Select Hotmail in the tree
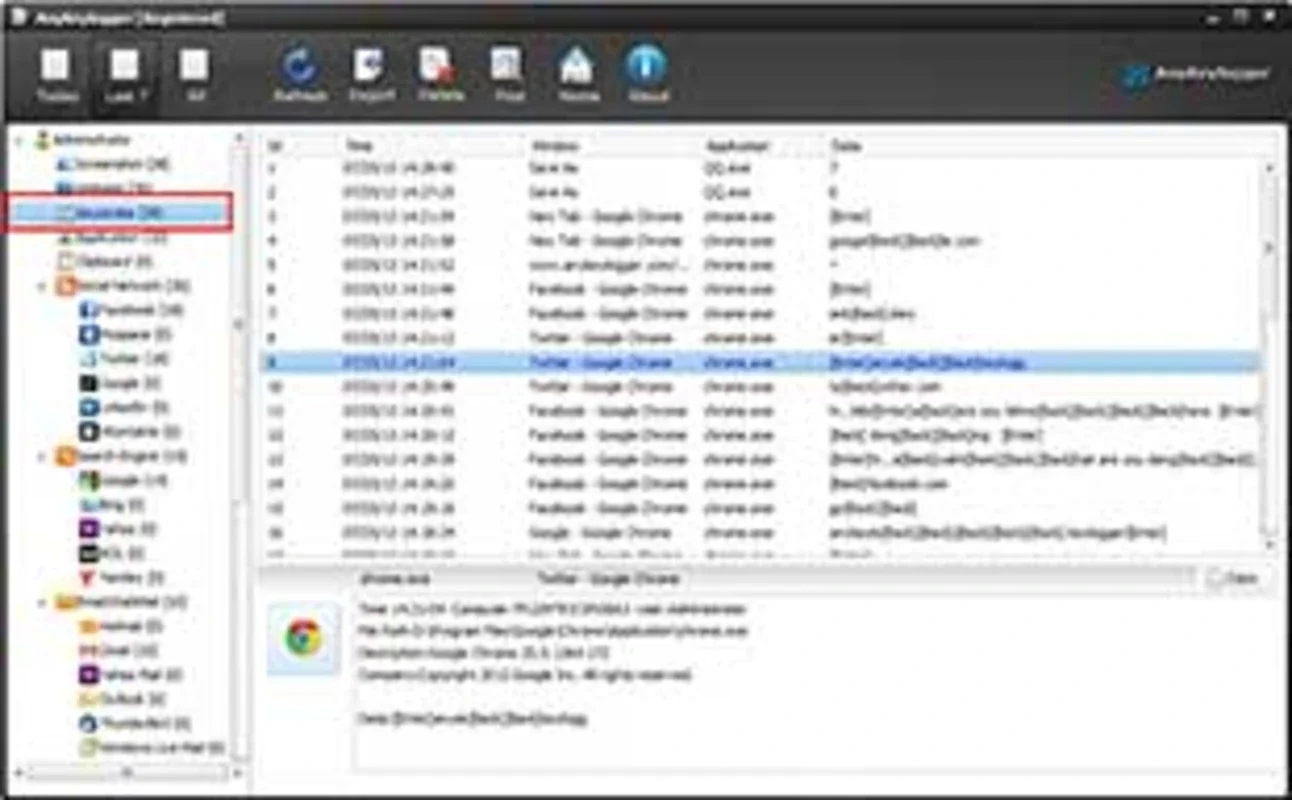This screenshot has height=800, width=1292. tap(121, 627)
